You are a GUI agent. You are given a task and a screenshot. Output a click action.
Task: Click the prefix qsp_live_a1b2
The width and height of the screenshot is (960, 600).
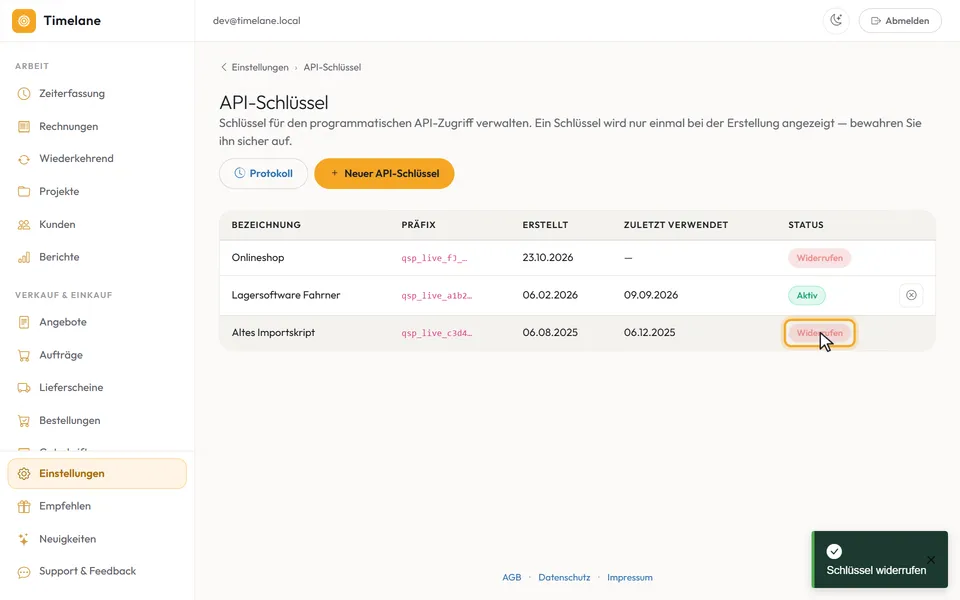[437, 296]
